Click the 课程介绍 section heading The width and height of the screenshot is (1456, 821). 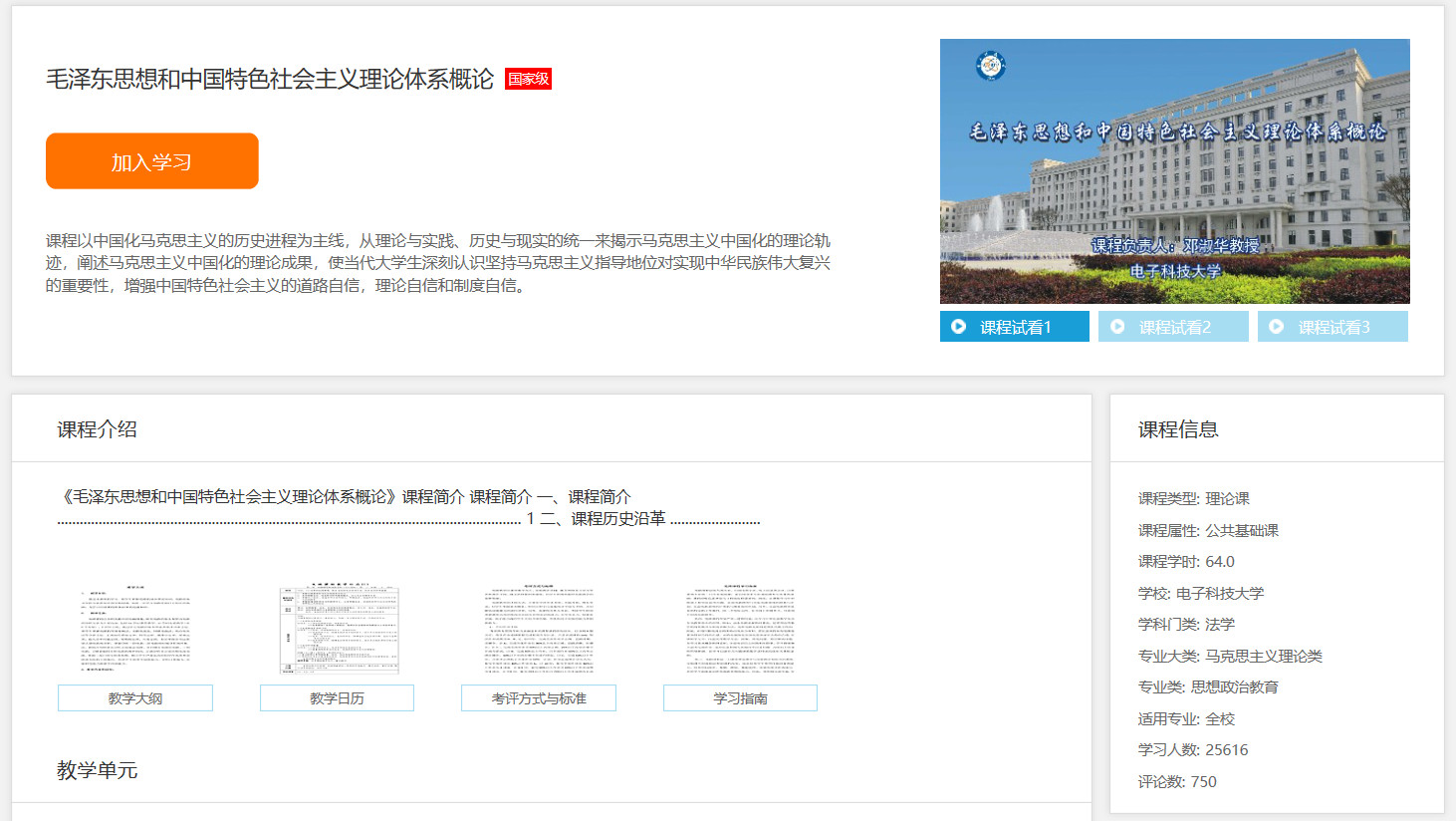[97, 429]
